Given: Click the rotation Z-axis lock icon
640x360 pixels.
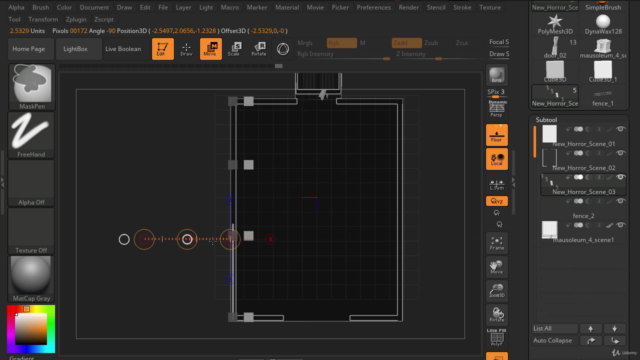Looking at the screenshot, I should coord(499,224).
